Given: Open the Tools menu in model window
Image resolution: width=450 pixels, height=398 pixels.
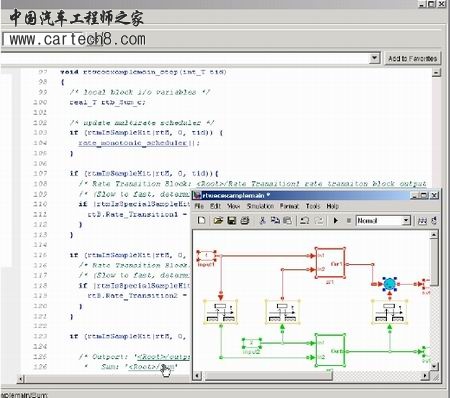Looking at the screenshot, I should (x=313, y=206).
